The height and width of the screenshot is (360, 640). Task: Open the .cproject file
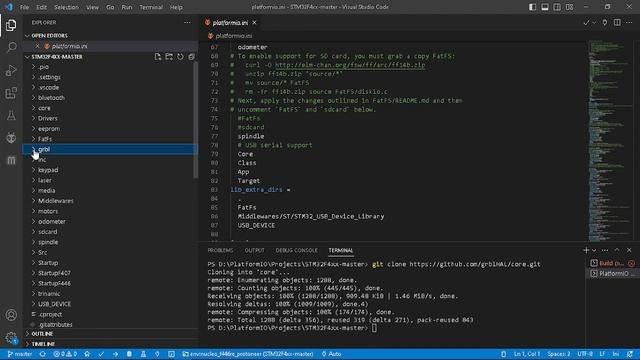click(51, 315)
